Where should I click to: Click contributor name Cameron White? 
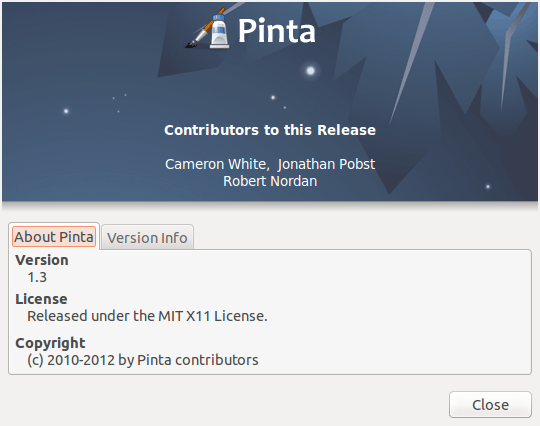point(215,164)
